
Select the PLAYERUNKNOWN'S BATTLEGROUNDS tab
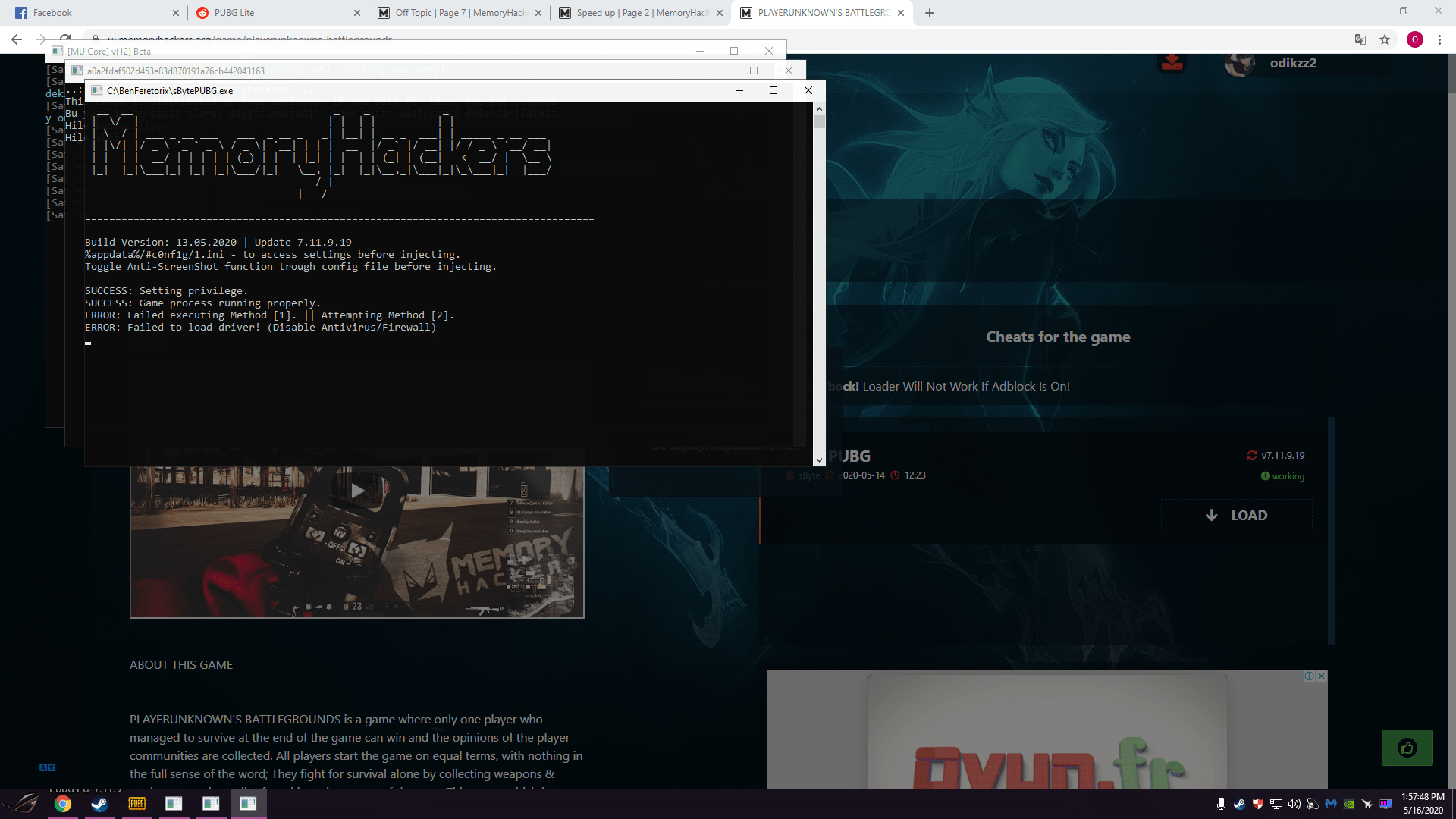pyautogui.click(x=822, y=13)
